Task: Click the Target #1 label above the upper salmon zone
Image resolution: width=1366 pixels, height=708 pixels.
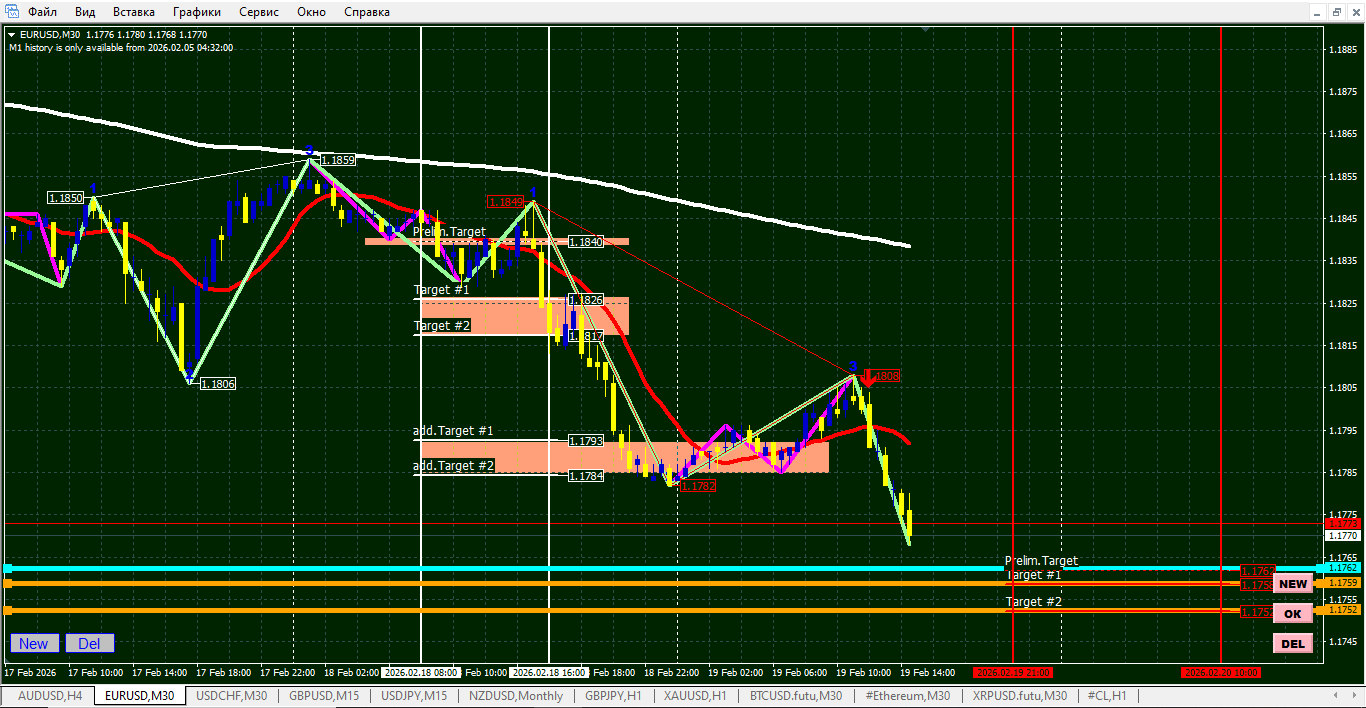Action: pyautogui.click(x=441, y=290)
